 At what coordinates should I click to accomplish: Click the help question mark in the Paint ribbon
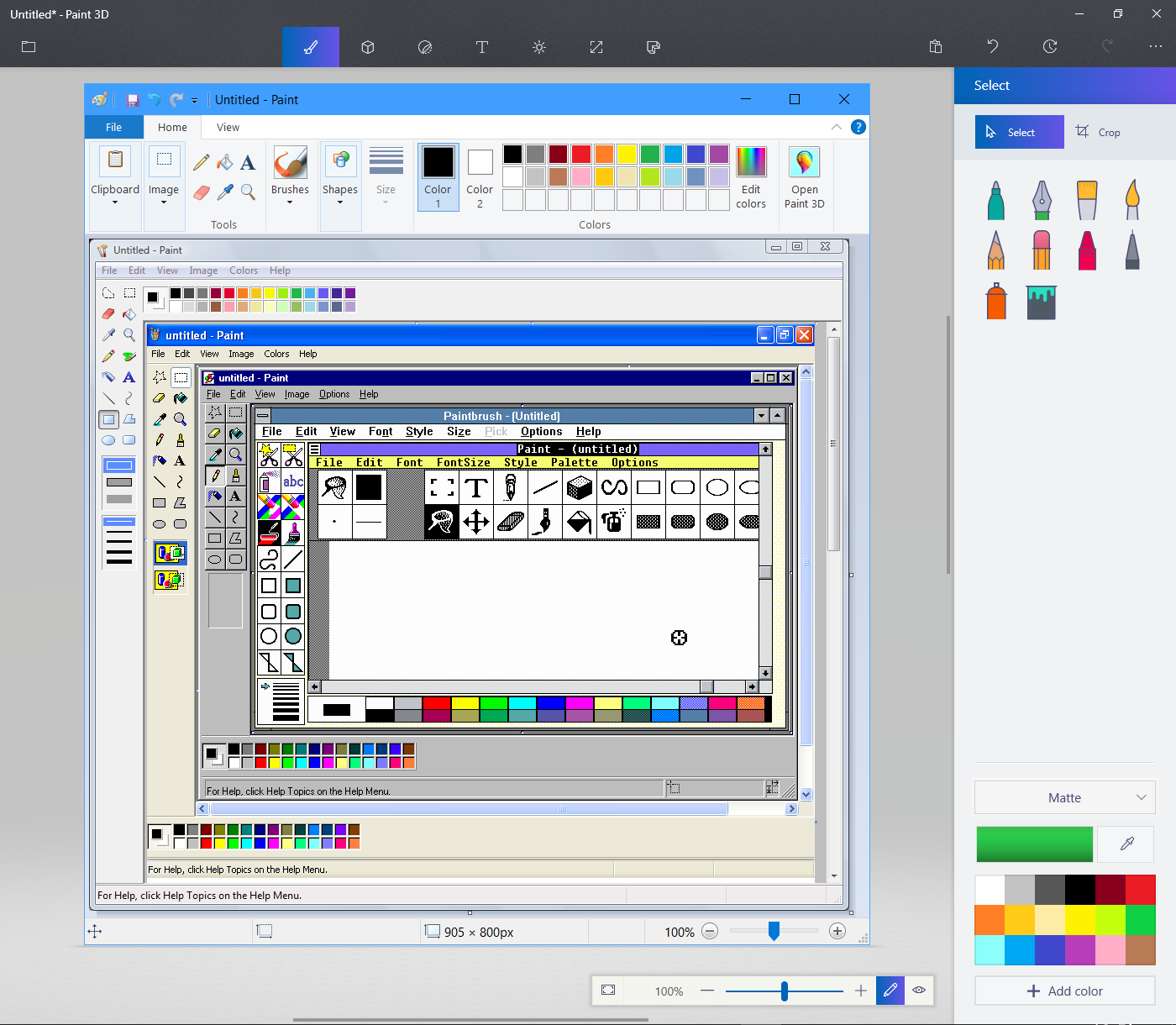tap(858, 127)
